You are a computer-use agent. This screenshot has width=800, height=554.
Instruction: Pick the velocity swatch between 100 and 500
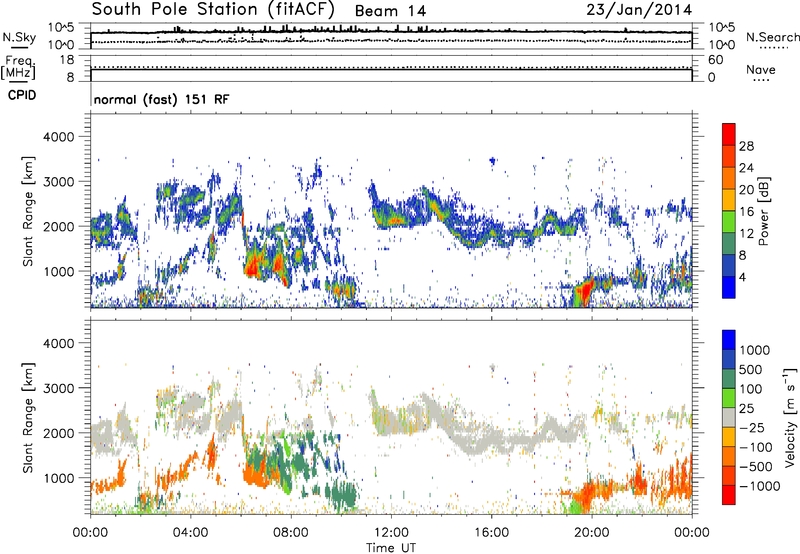coord(729,379)
